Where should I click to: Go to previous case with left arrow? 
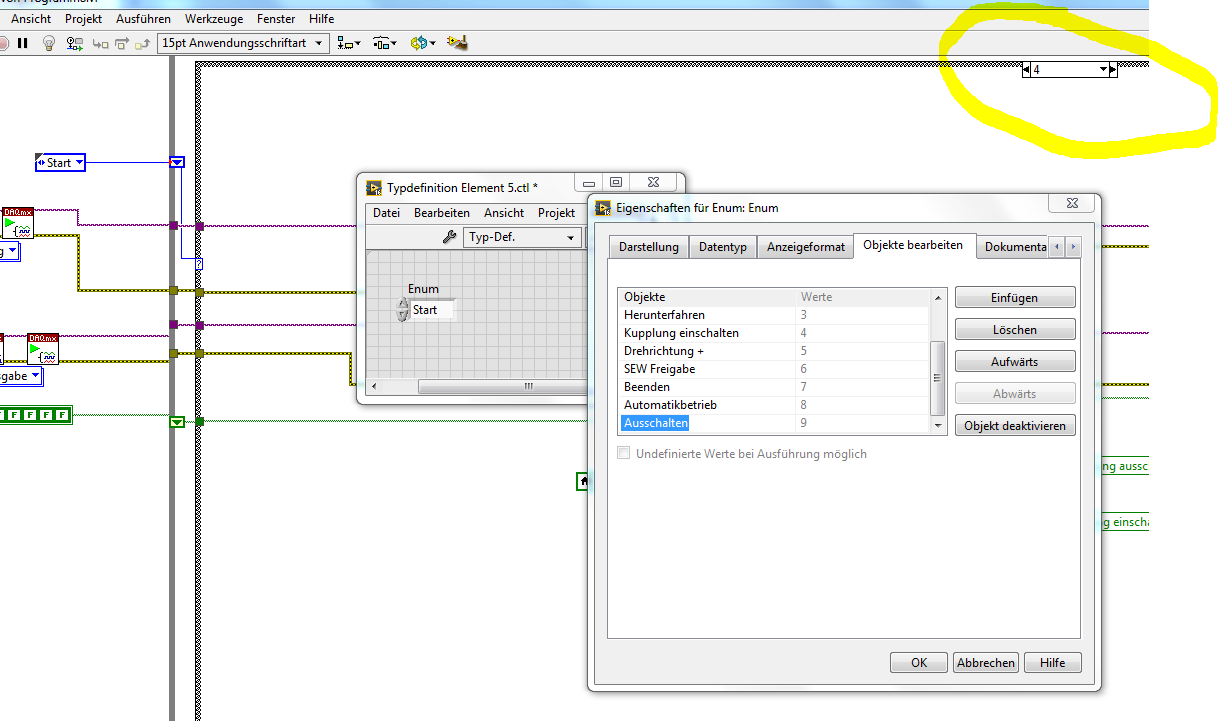click(1026, 70)
